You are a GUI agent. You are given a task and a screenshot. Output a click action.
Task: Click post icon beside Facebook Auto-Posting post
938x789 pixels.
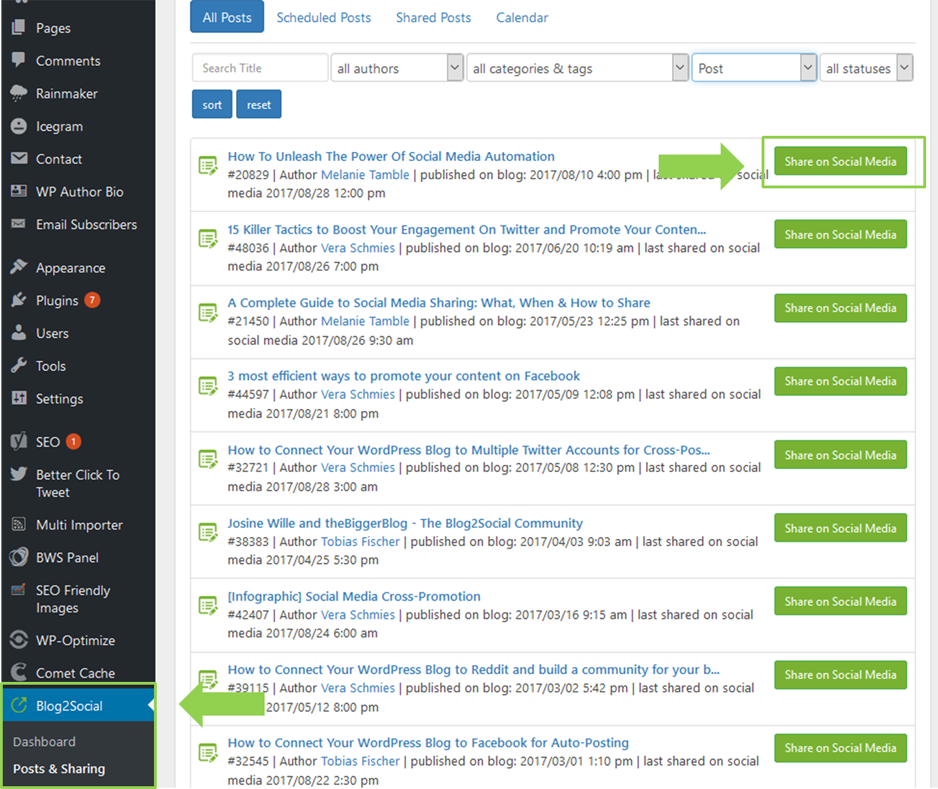[208, 752]
